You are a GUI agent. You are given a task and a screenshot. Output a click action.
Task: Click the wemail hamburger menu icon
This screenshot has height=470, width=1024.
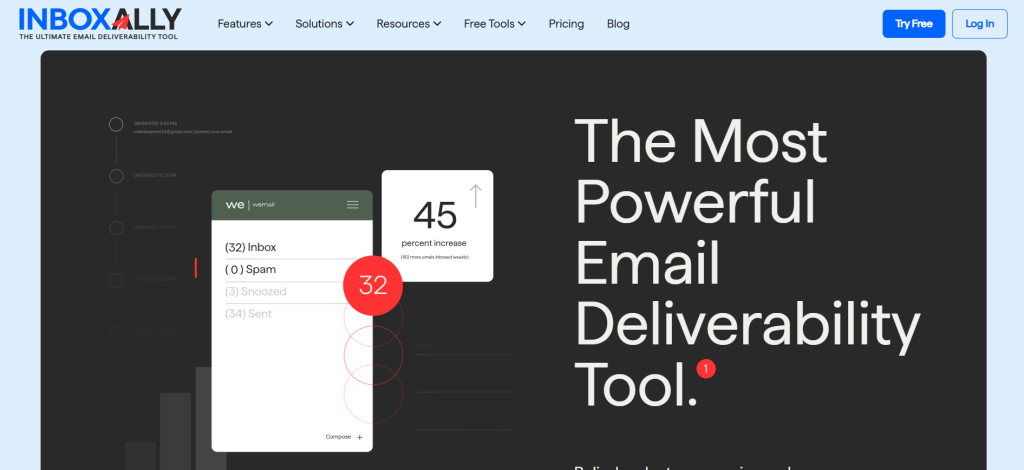click(x=353, y=205)
